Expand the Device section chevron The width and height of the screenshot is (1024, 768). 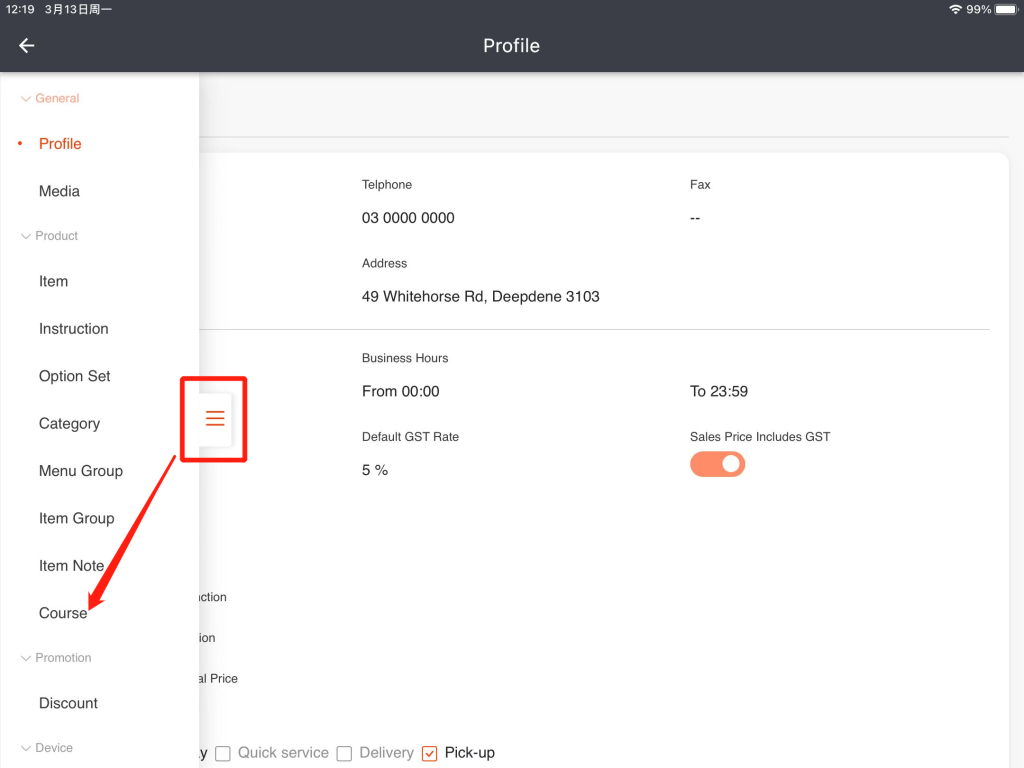pyautogui.click(x=26, y=748)
